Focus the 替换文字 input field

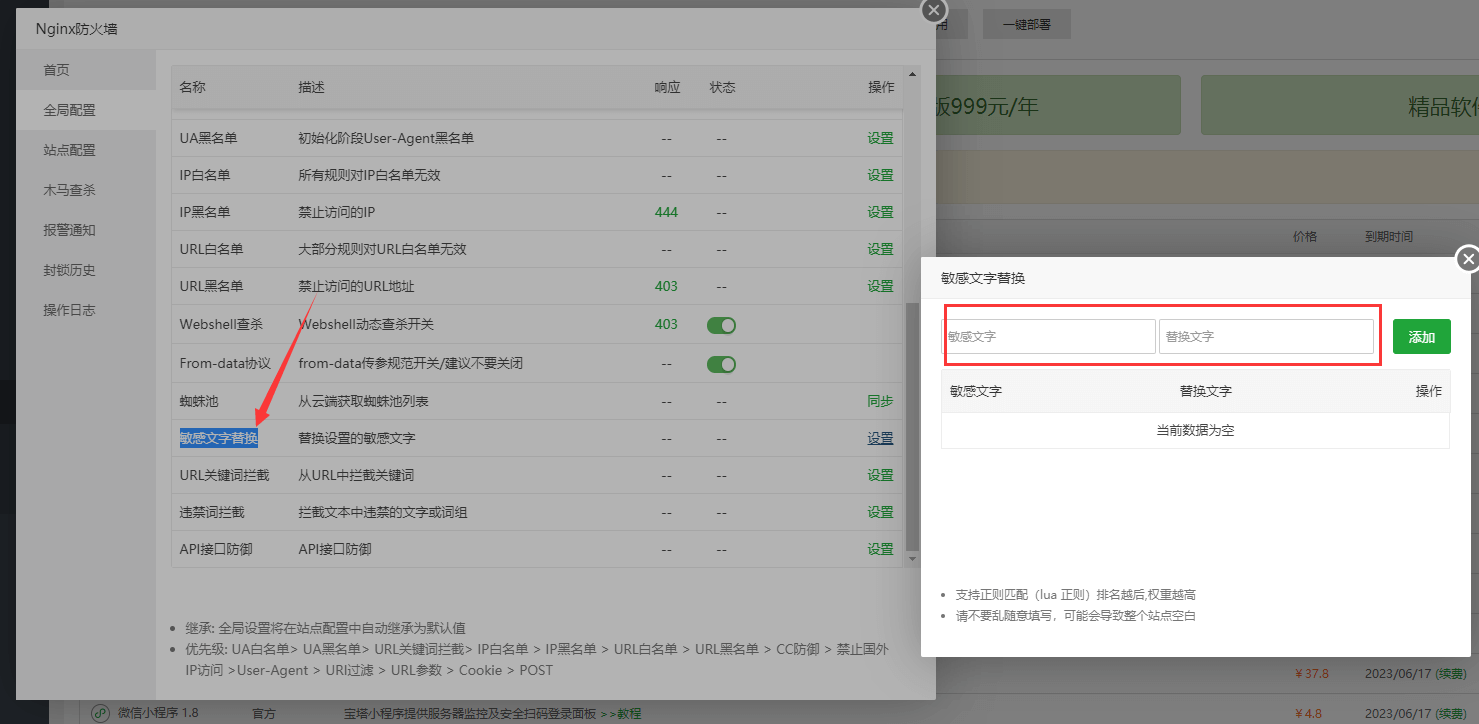[x=1266, y=336]
